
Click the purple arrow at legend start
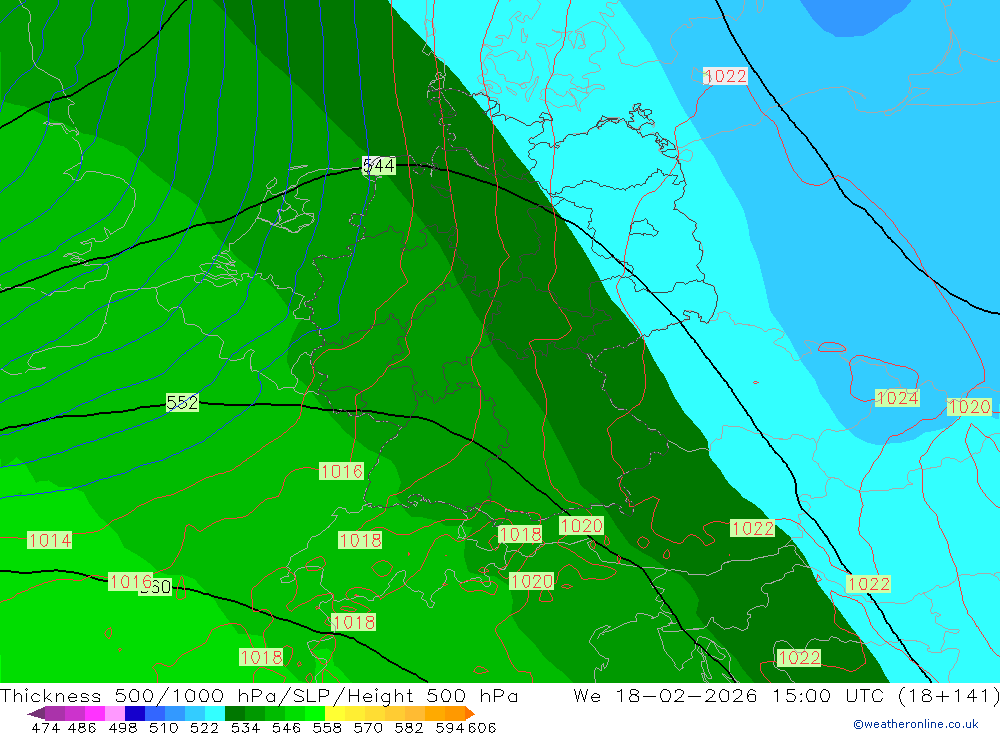36,713
